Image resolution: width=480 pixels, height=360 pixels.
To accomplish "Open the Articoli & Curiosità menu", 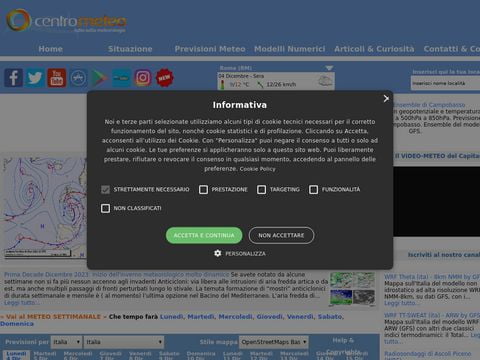I will (374, 49).
